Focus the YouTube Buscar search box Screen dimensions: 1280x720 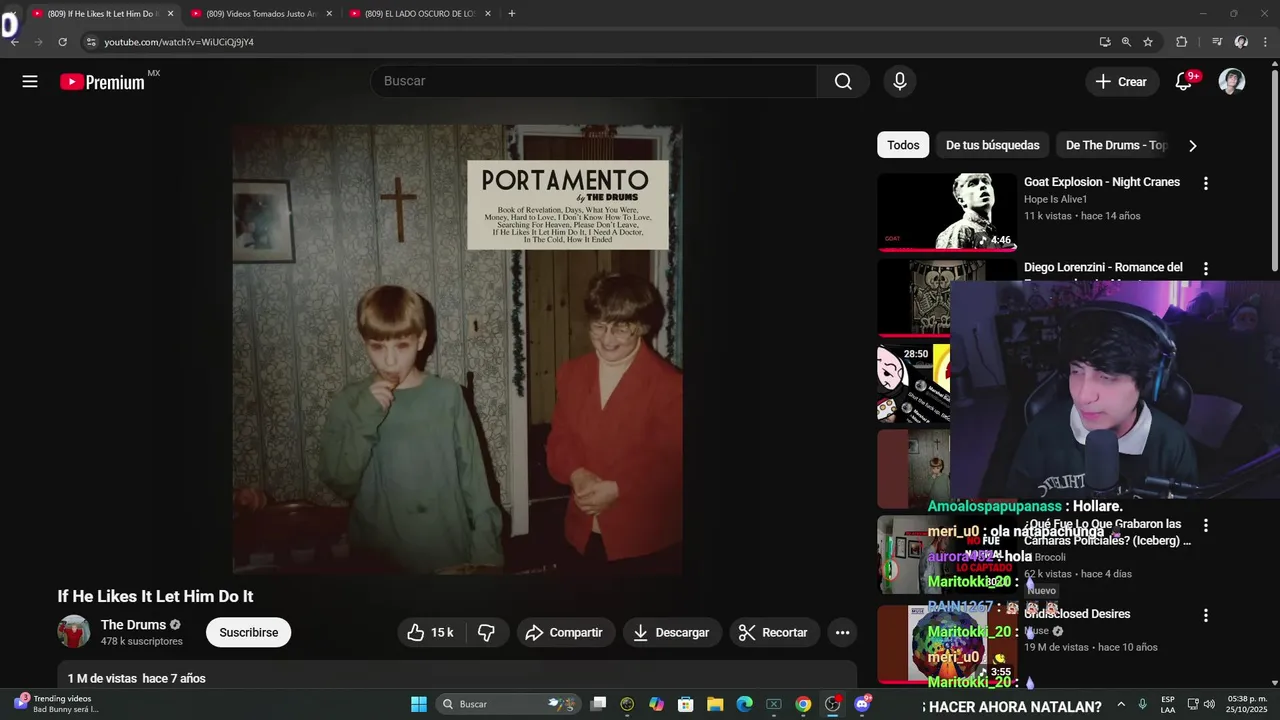point(594,82)
